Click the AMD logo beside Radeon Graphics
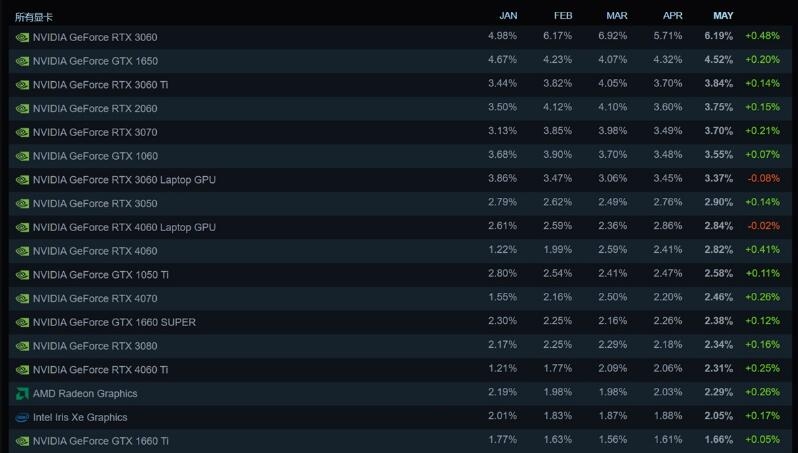This screenshot has width=798, height=453. [22, 393]
